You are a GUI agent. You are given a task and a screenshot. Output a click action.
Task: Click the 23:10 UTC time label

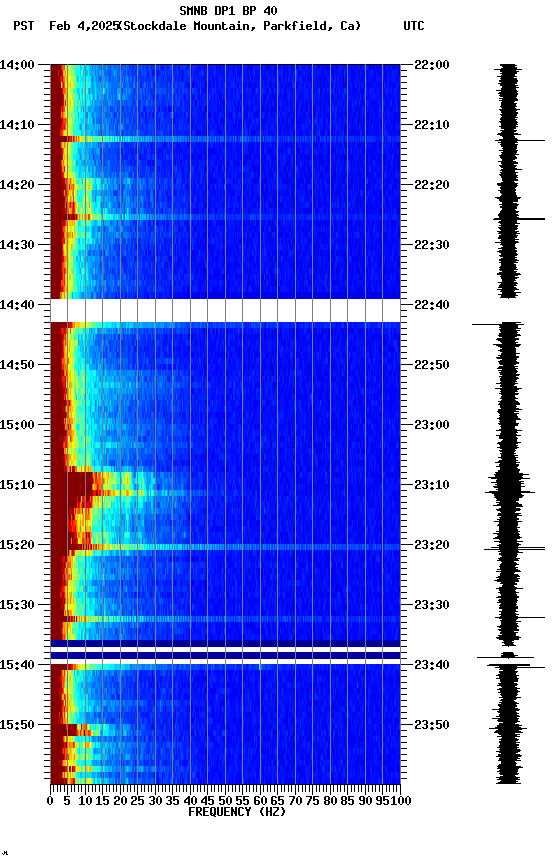pos(432,485)
